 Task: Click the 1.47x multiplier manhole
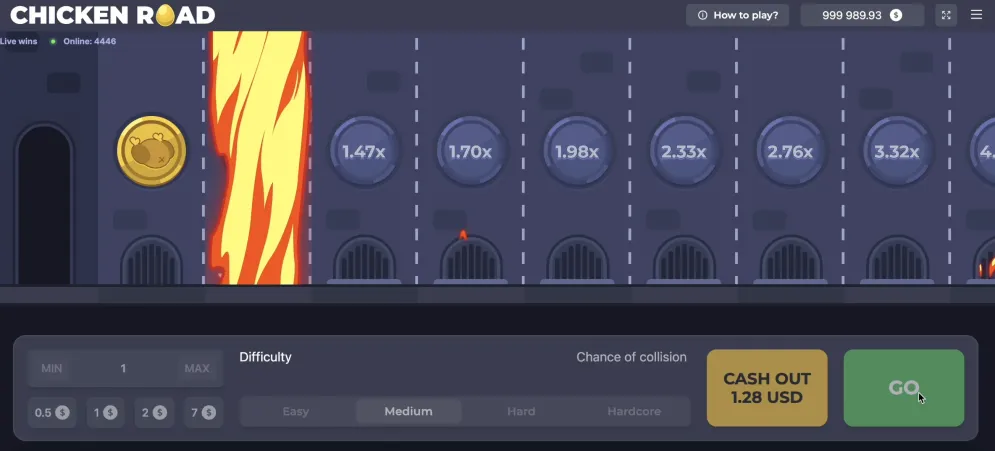[x=364, y=152]
